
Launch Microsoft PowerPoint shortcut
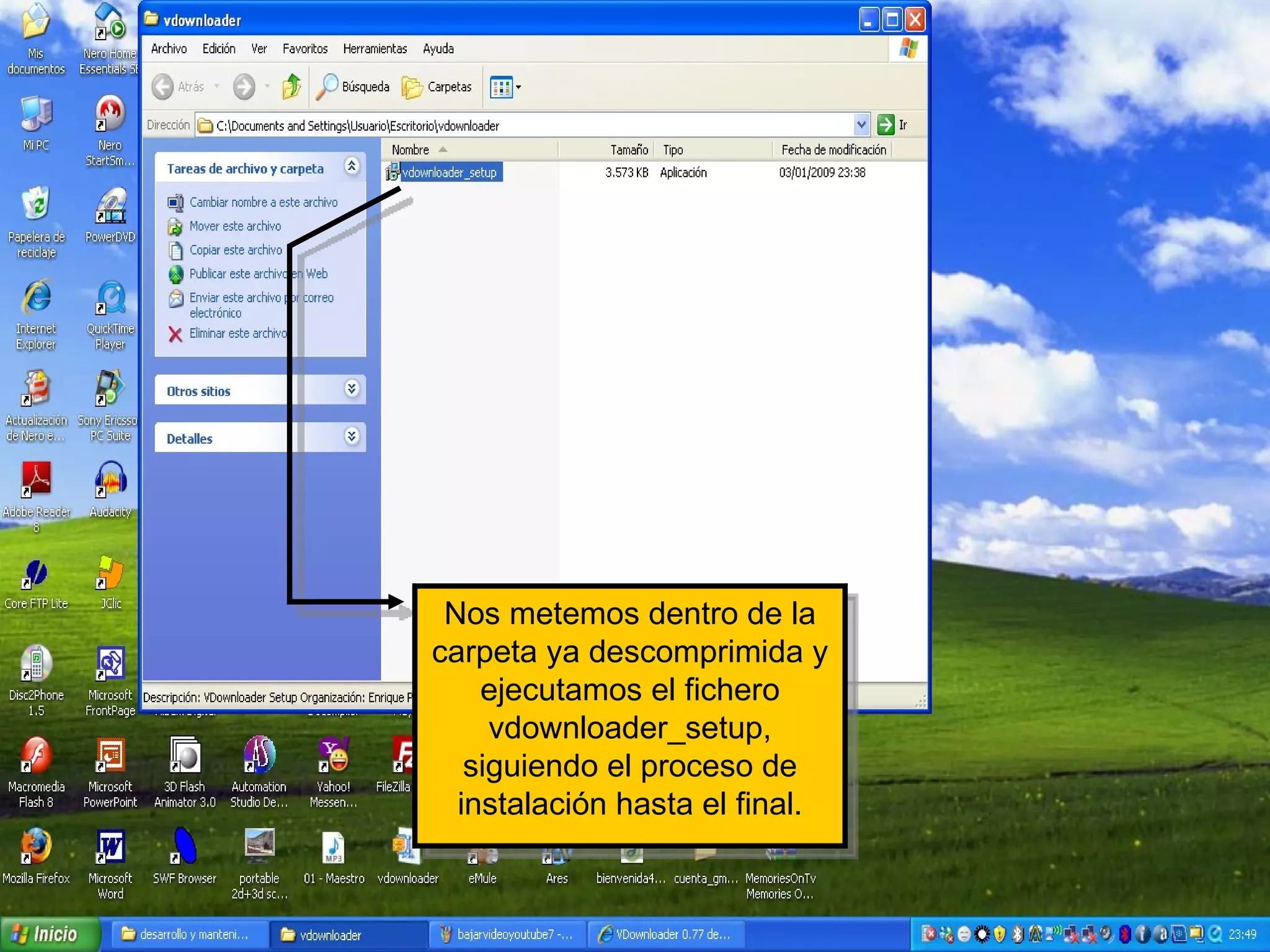point(110,772)
